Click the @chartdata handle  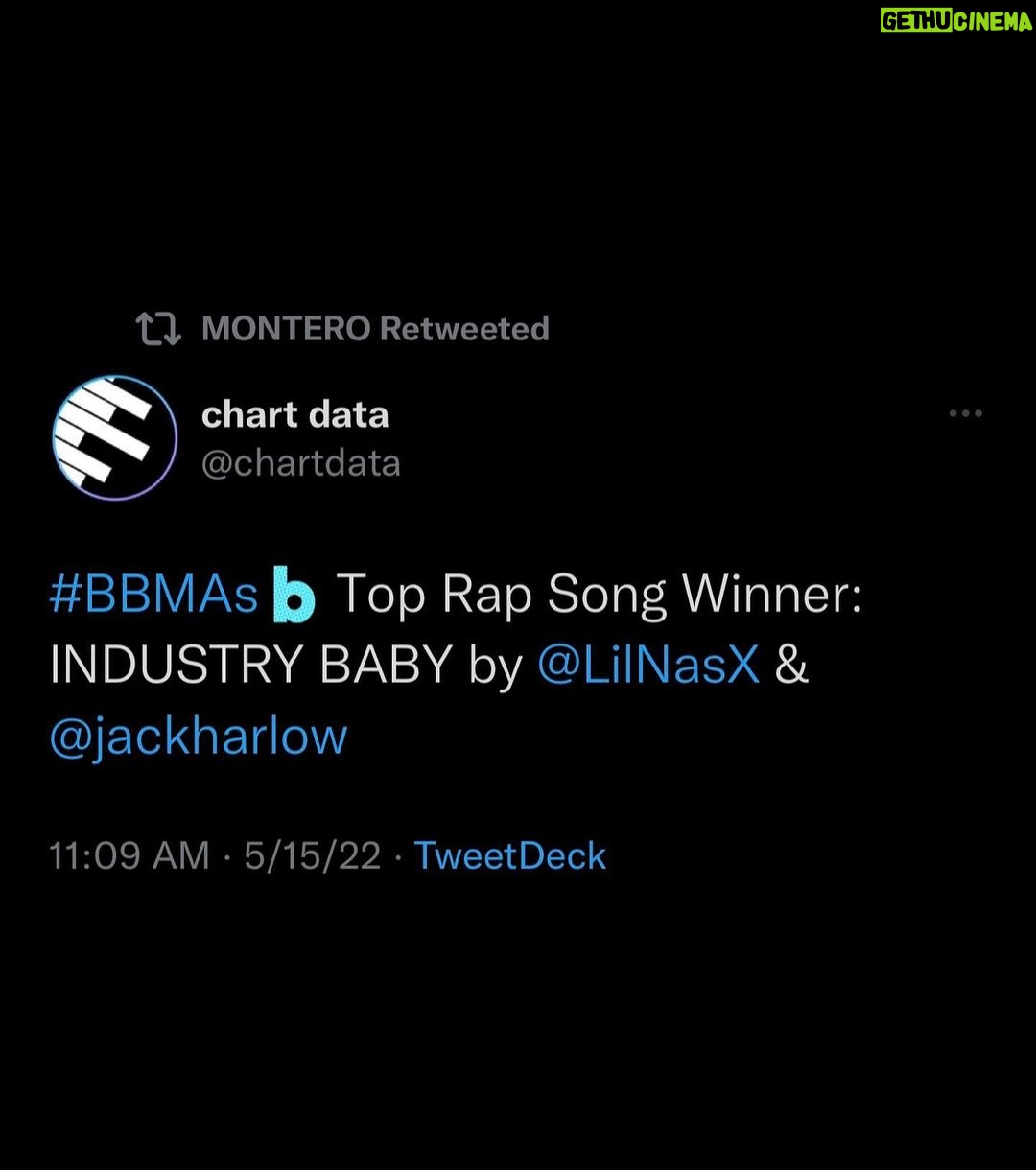tap(301, 463)
